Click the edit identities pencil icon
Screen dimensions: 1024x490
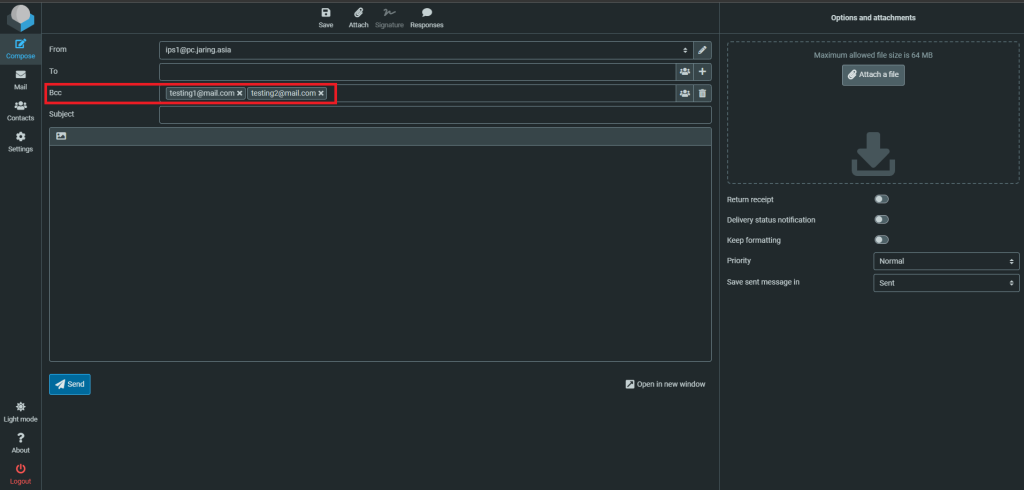[x=702, y=49]
